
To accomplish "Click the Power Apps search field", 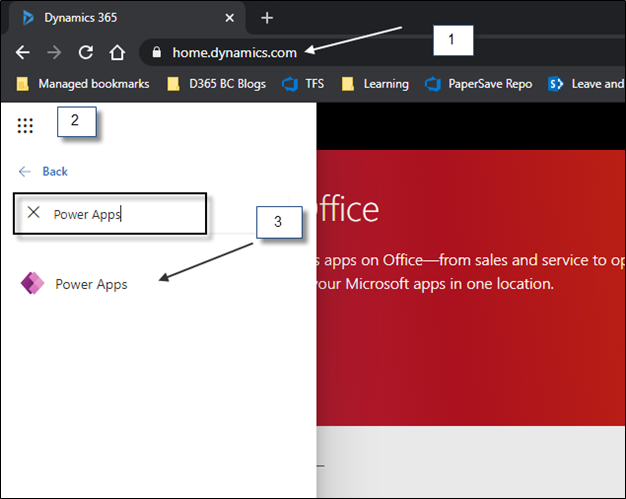I will coord(110,214).
